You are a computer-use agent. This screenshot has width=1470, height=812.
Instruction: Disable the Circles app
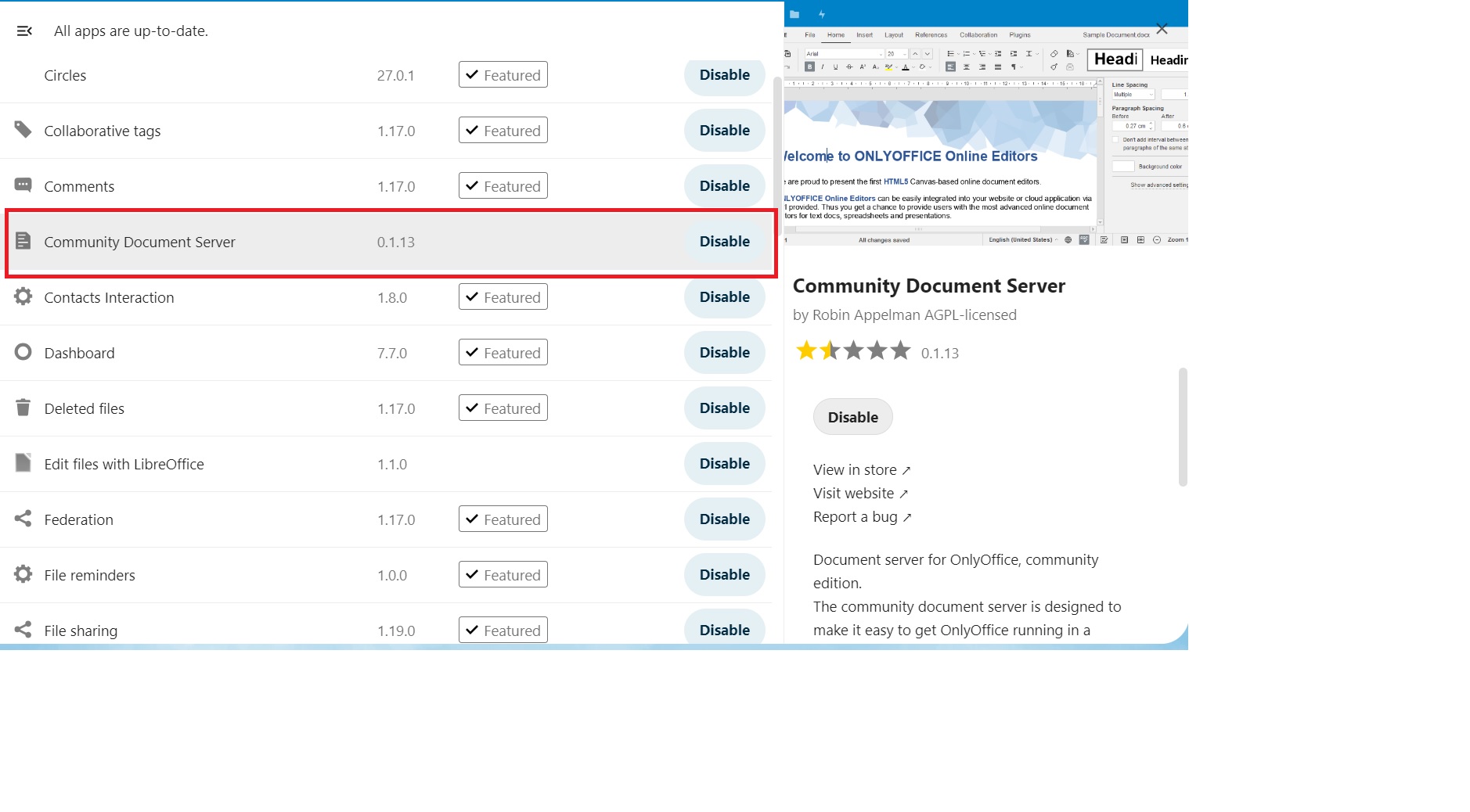725,75
